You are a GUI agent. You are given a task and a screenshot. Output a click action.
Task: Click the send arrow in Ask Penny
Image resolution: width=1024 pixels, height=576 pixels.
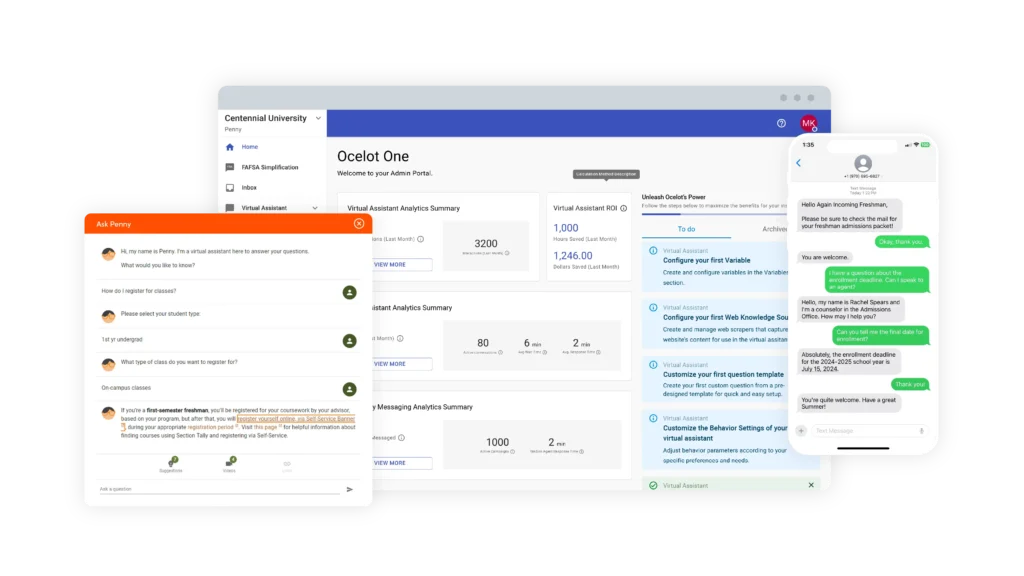tap(350, 489)
